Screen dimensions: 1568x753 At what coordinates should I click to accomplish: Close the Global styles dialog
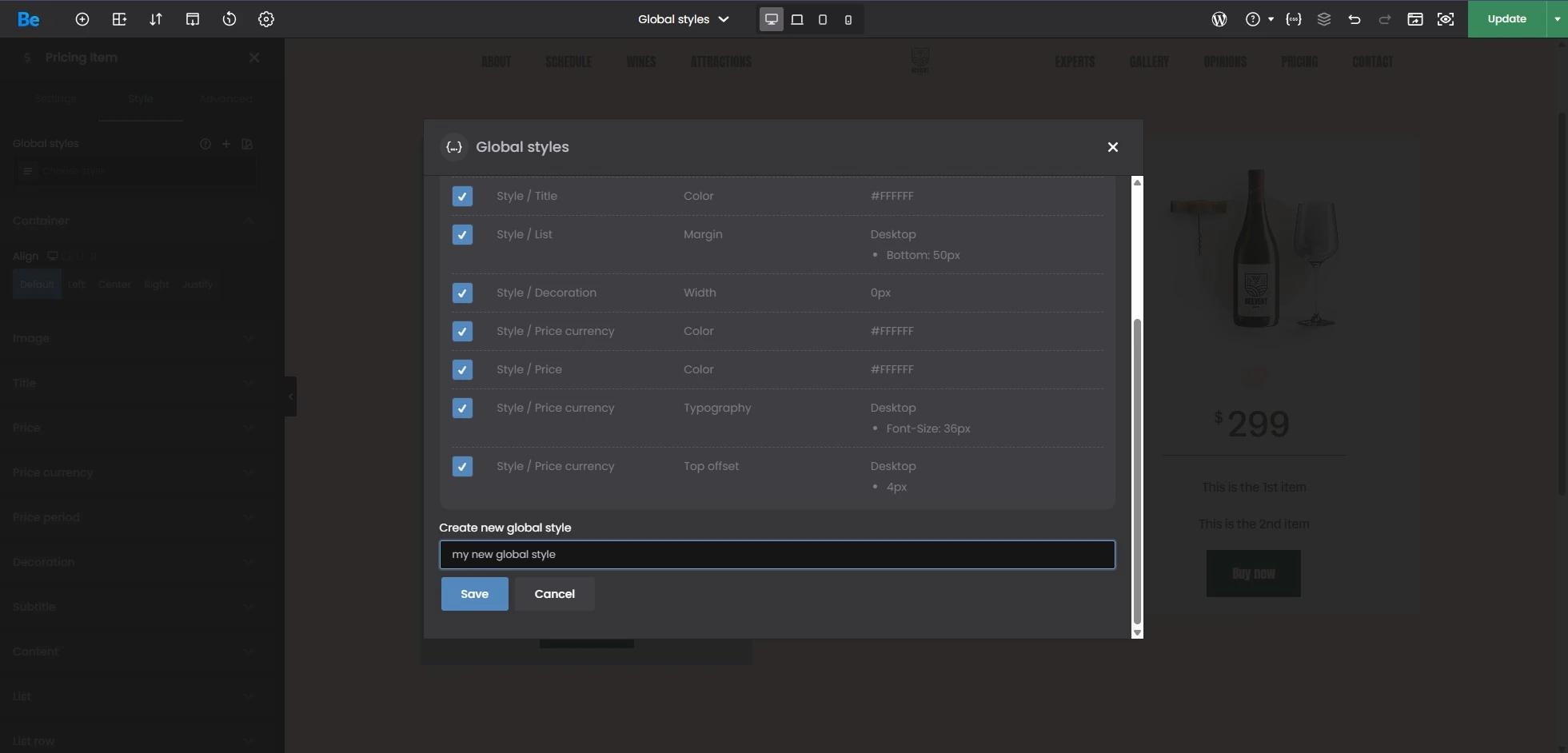pos(1112,147)
